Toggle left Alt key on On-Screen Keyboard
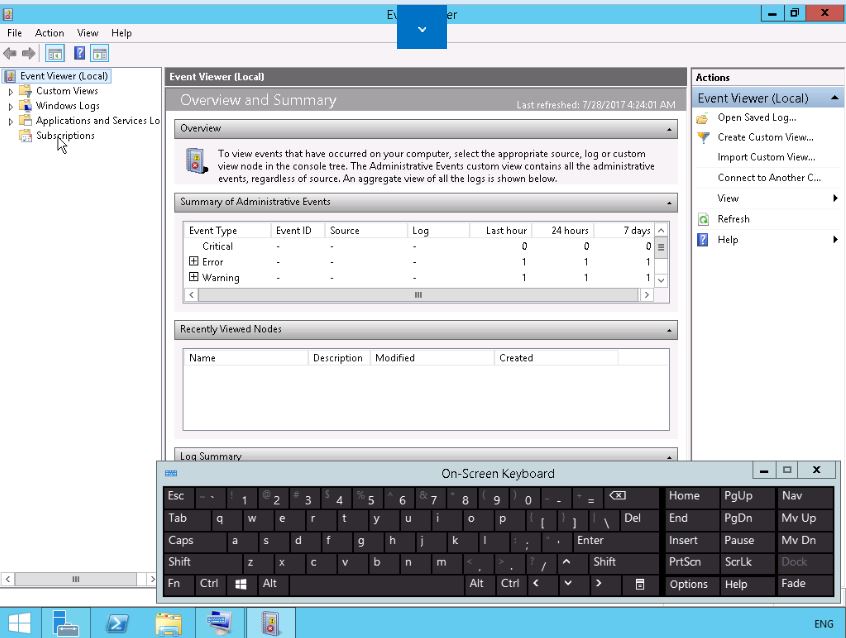Image resolution: width=846 pixels, height=638 pixels. [x=272, y=584]
